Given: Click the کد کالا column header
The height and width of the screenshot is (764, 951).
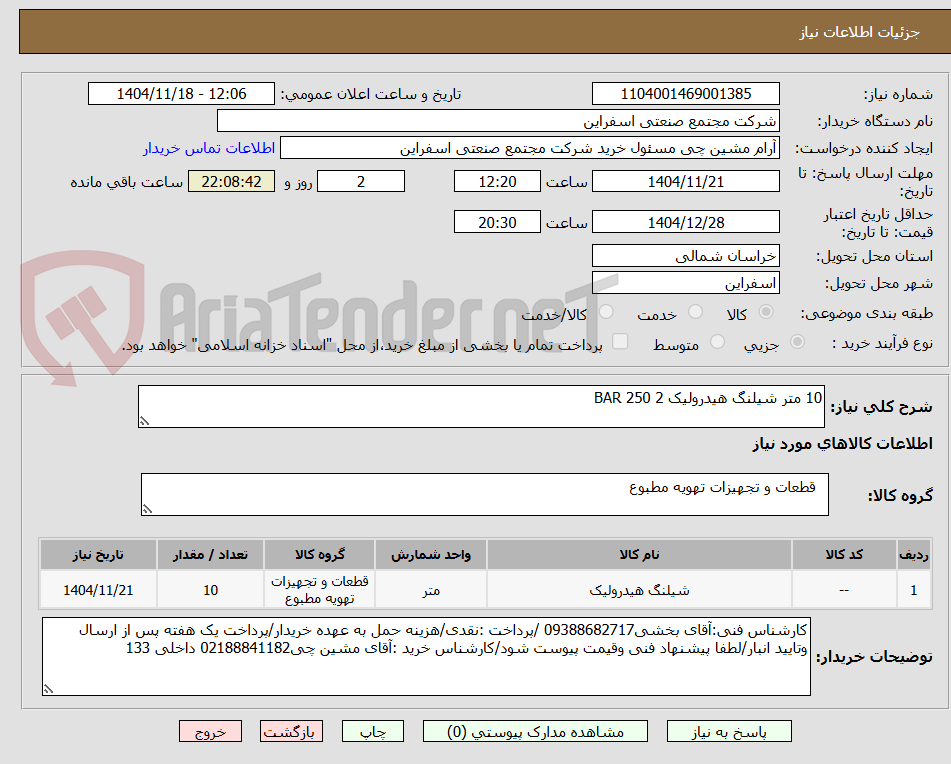Looking at the screenshot, I should [x=844, y=555].
